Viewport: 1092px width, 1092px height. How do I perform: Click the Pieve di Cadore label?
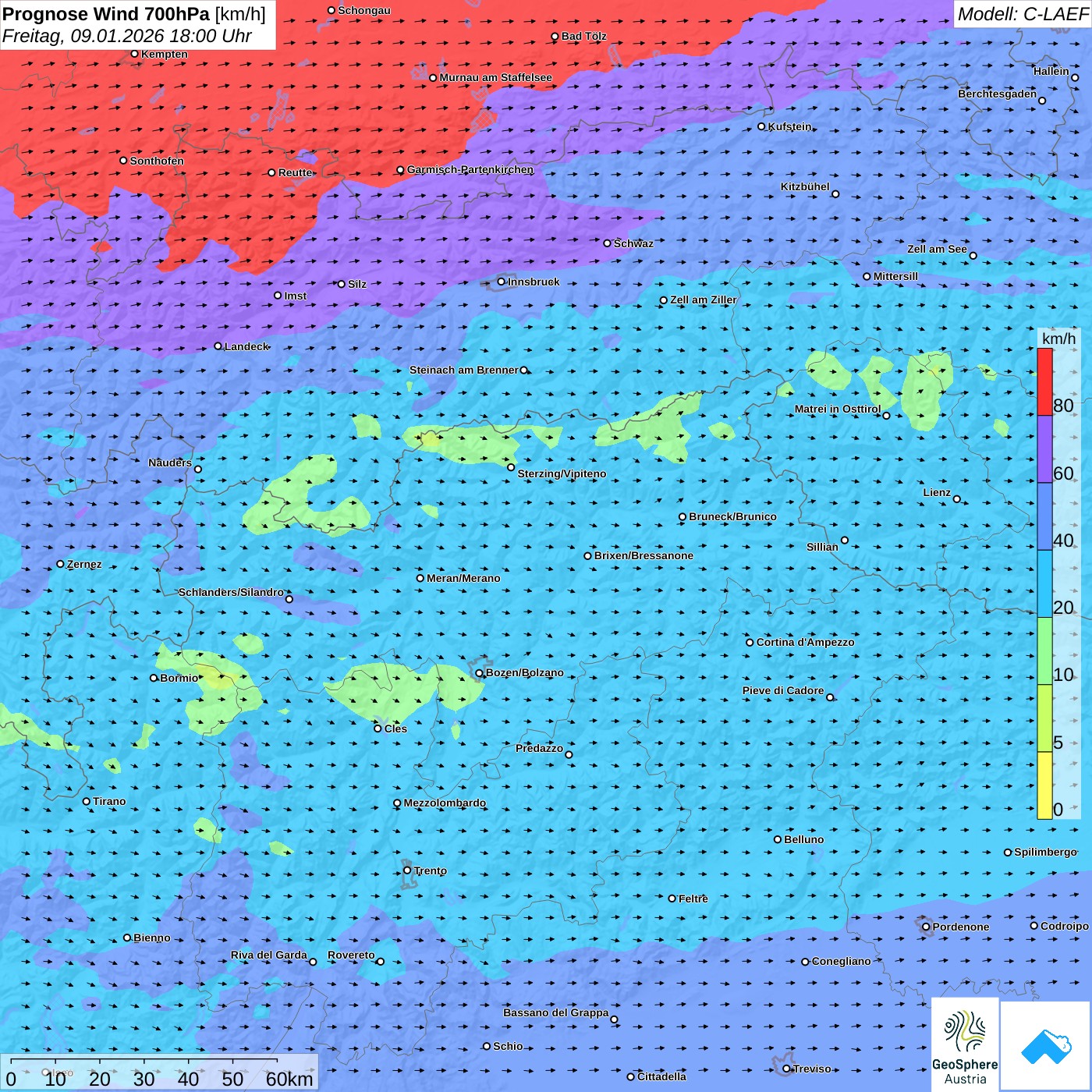pos(783,690)
